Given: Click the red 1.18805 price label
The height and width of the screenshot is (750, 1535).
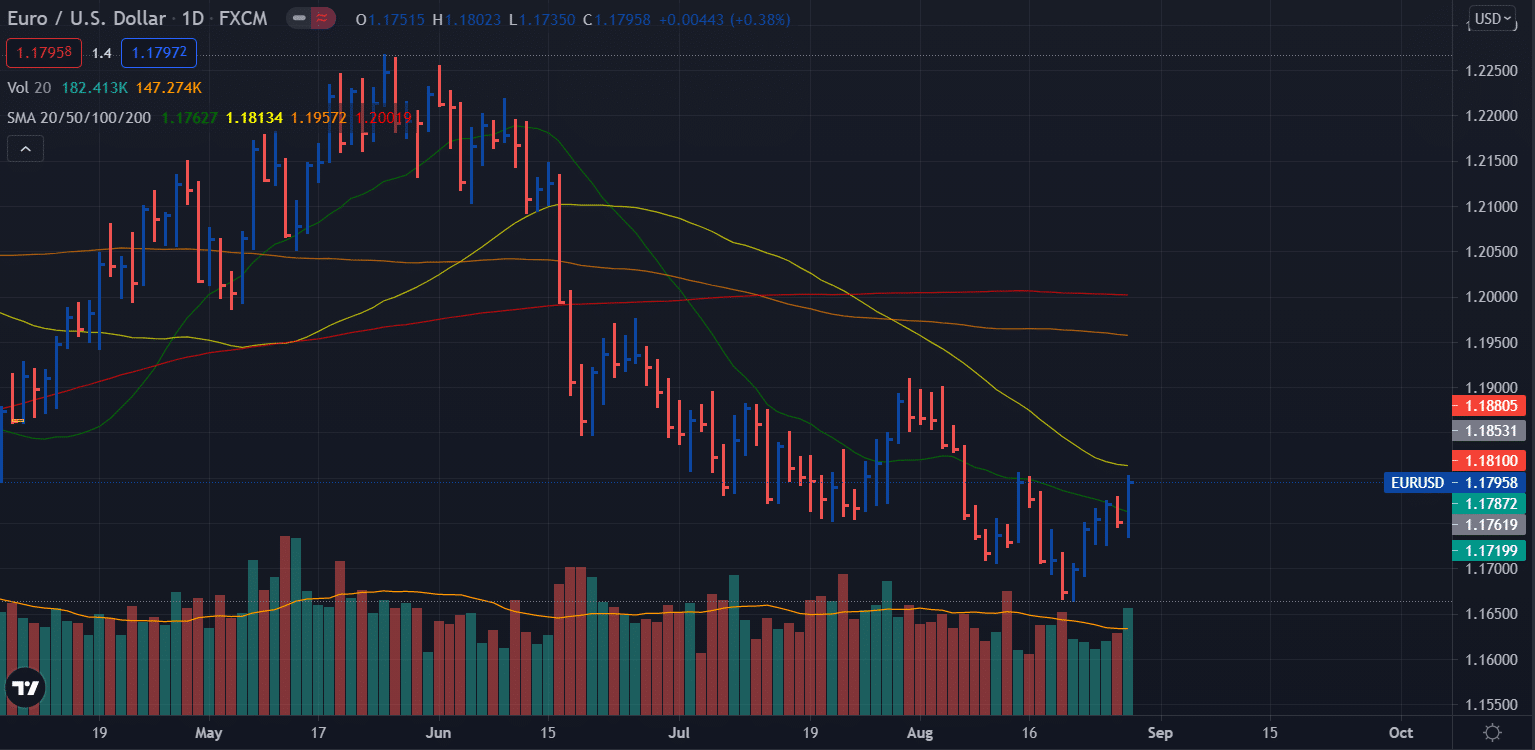Looking at the screenshot, I should [1491, 406].
